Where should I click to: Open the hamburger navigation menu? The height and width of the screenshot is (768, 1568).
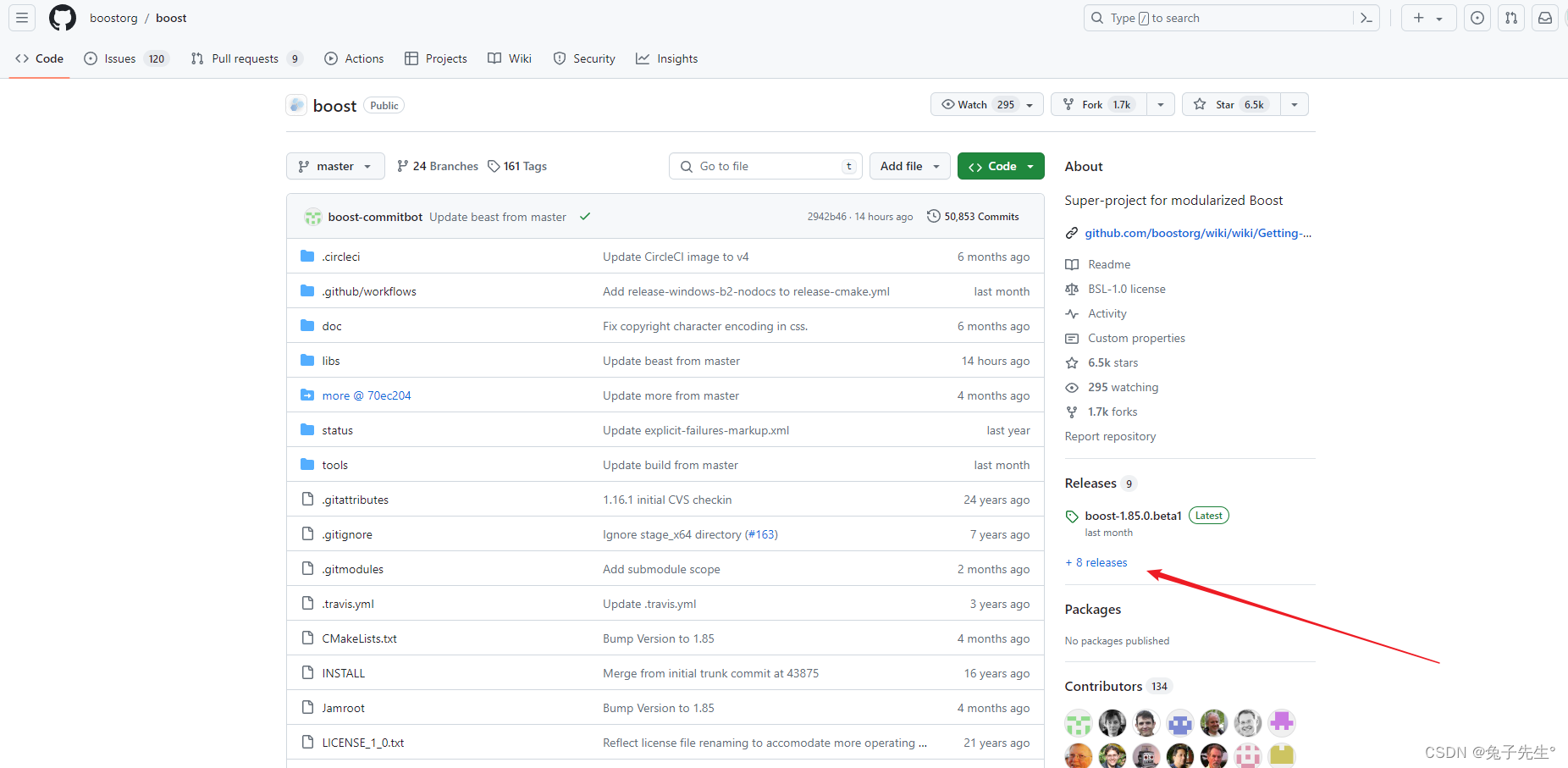tap(22, 18)
